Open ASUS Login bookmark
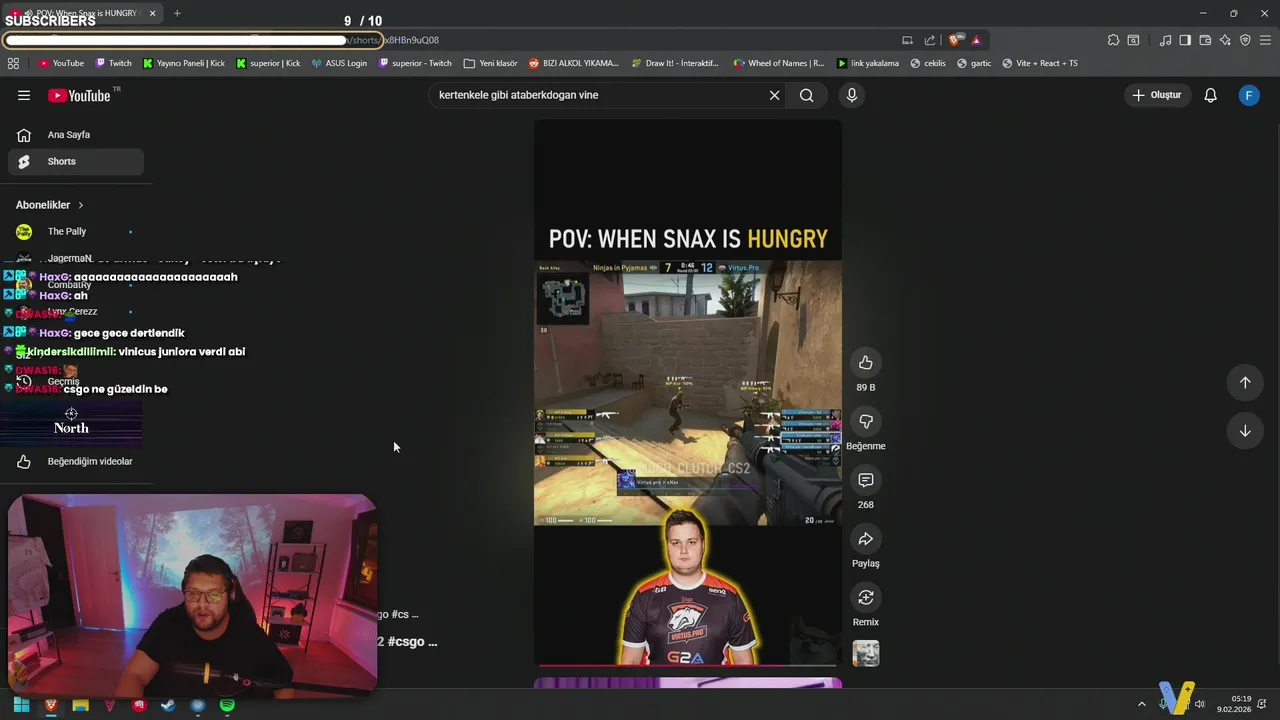Screen dimensions: 1280x720 click(x=339, y=63)
